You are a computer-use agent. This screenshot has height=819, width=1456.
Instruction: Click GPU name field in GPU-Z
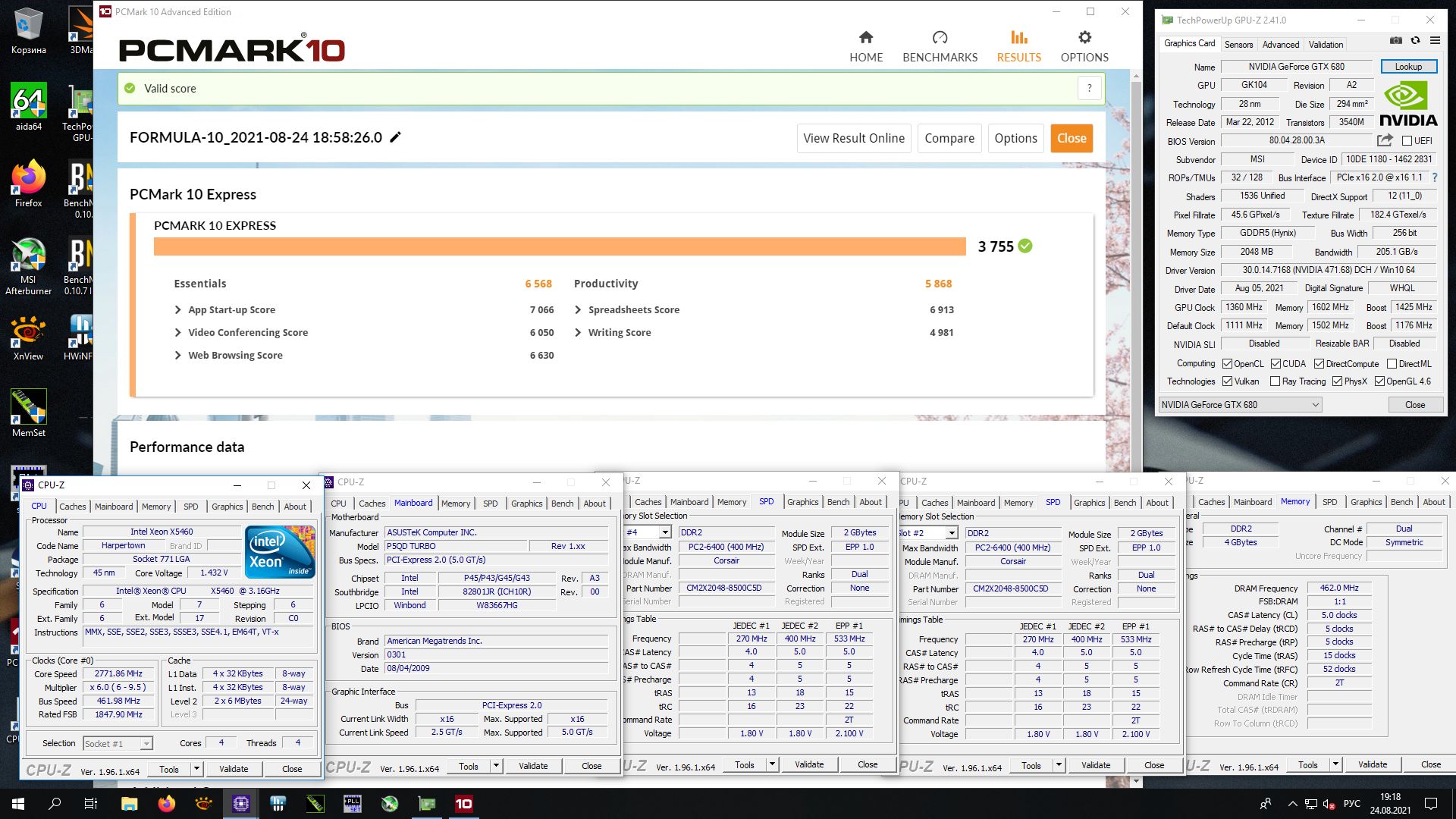[1296, 67]
